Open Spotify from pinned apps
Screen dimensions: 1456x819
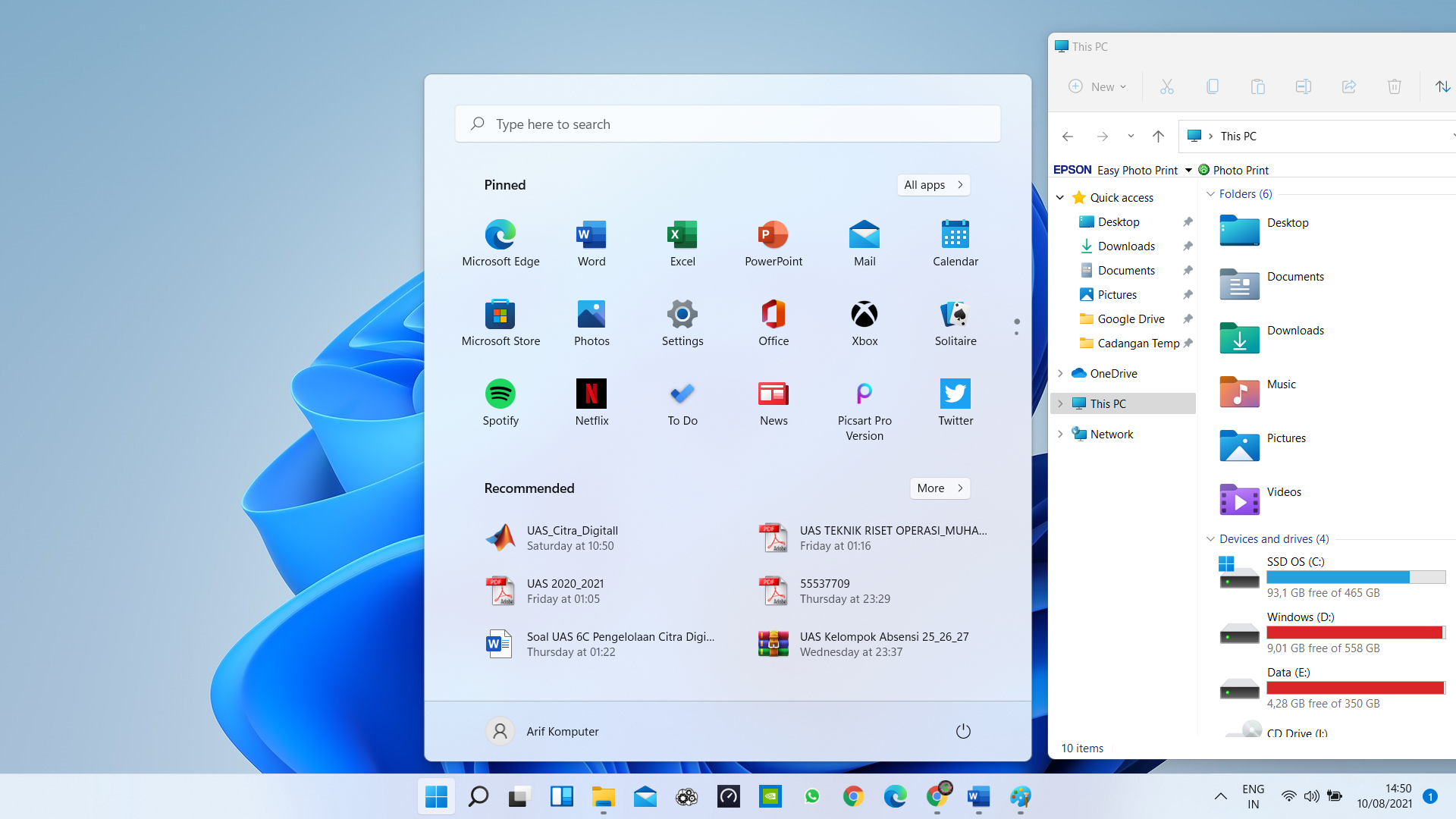pyautogui.click(x=500, y=394)
